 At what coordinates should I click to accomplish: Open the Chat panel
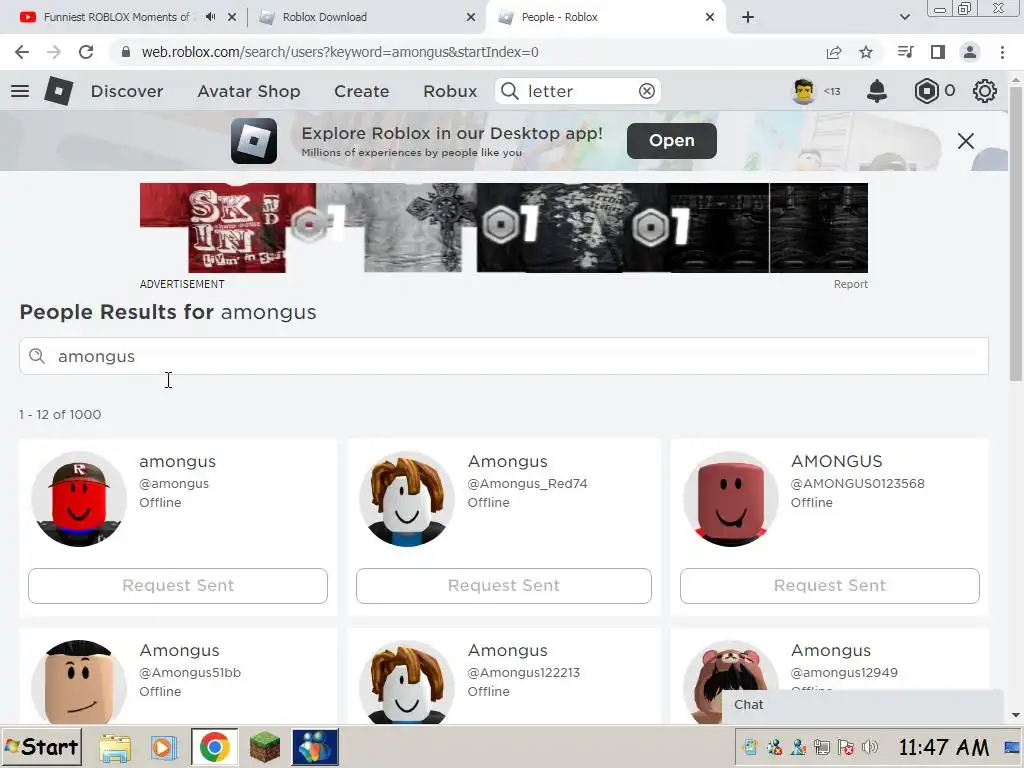coord(862,705)
